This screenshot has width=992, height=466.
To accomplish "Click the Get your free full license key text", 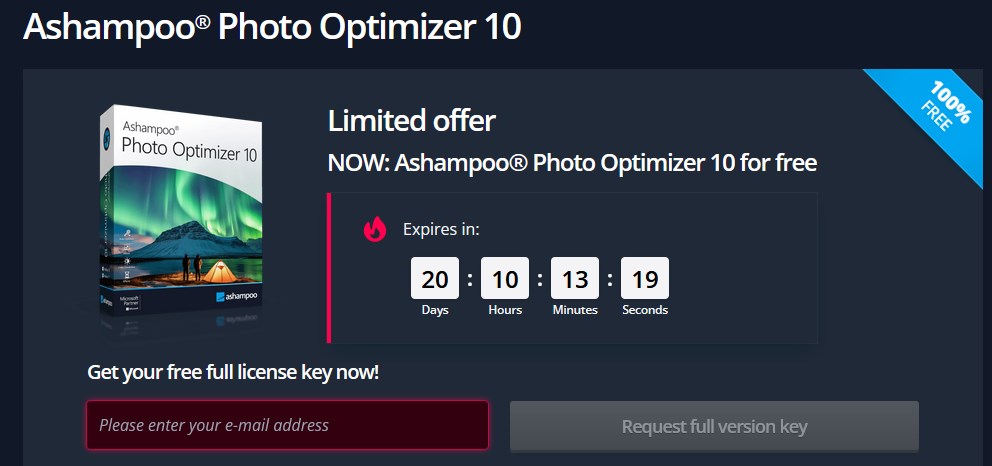I will (x=233, y=373).
